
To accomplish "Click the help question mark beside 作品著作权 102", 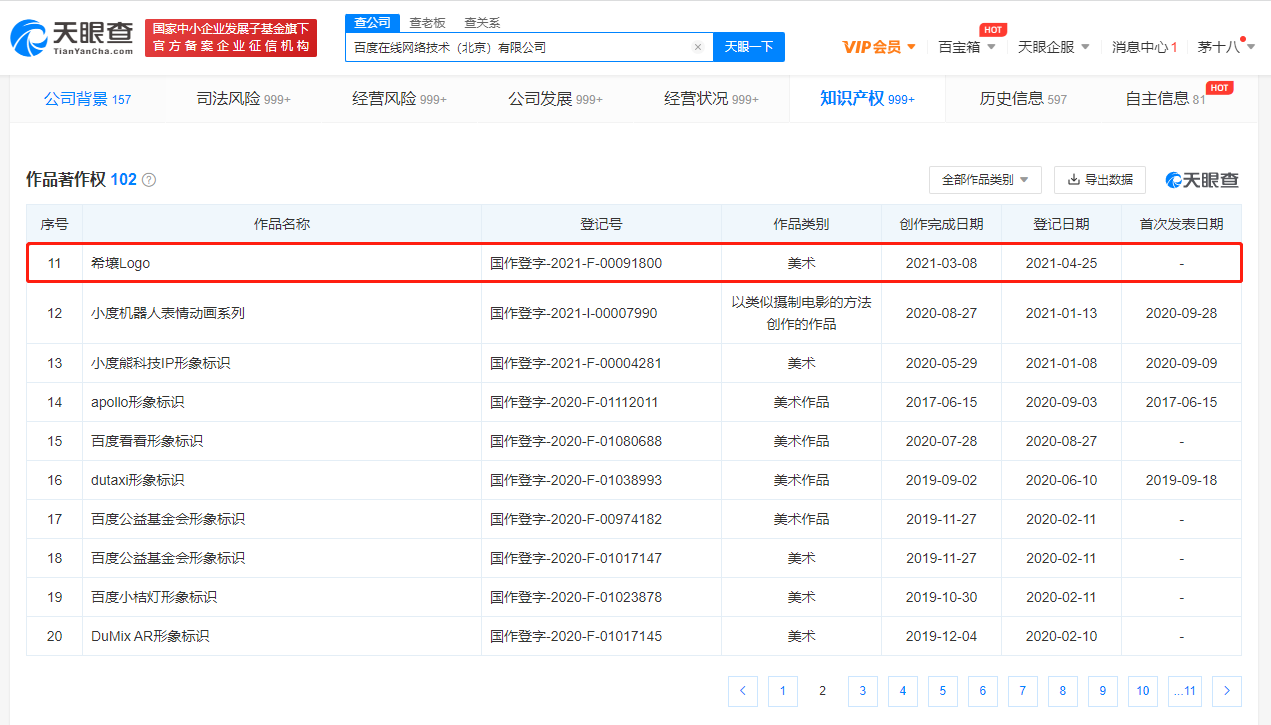I will pos(149,180).
